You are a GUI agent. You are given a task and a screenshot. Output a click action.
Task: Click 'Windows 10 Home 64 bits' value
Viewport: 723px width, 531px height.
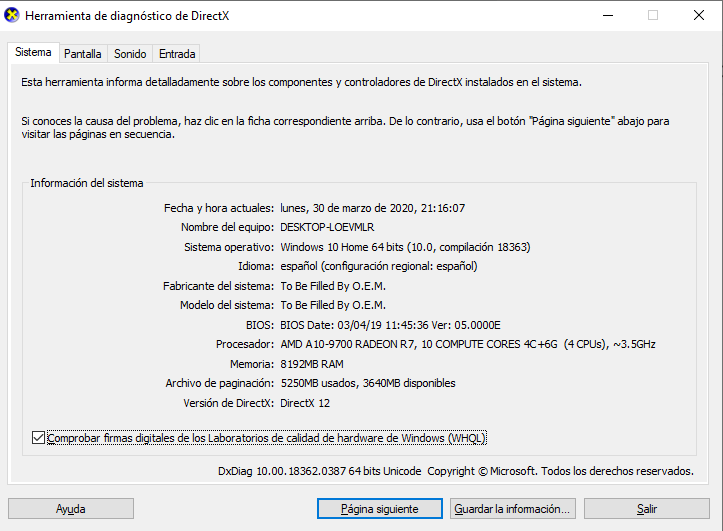(405, 247)
